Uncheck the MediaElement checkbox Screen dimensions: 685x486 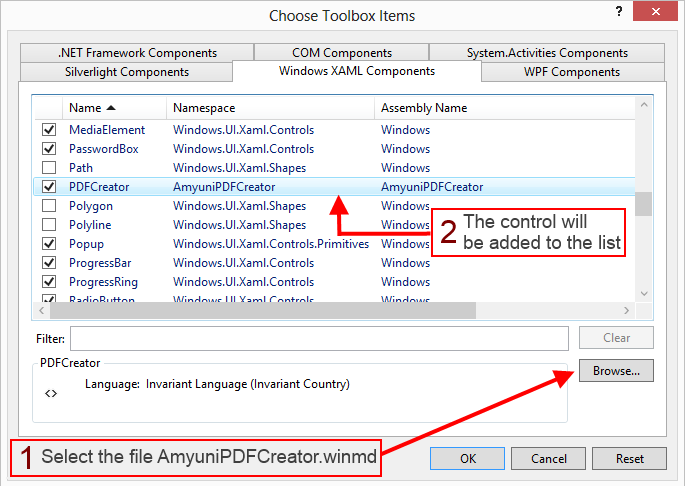[x=49, y=130]
